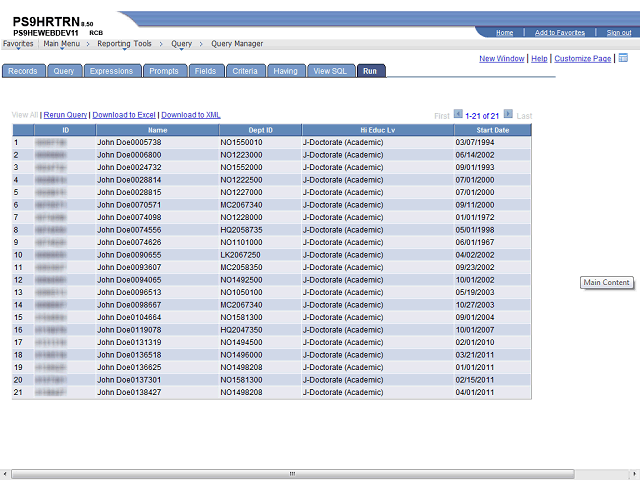Click the Name column header
Image resolution: width=640 pixels, height=480 pixels.
(x=158, y=130)
